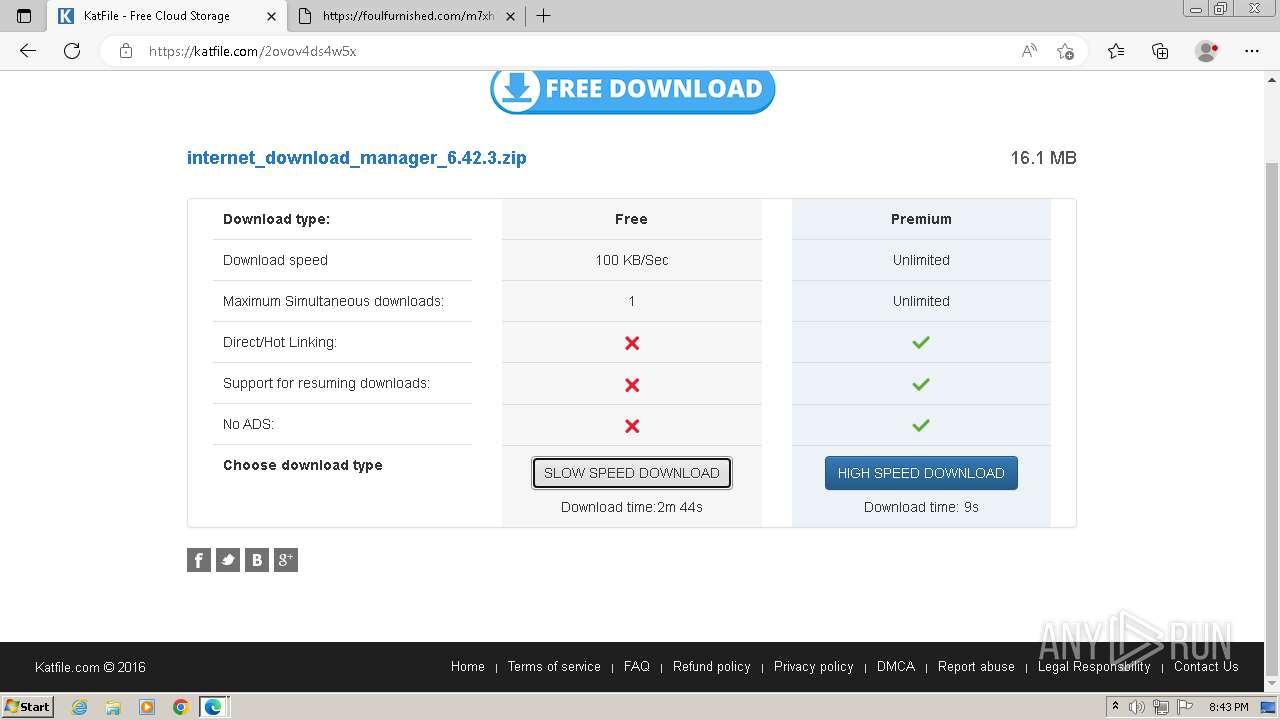
Task: Open the Contact Us page
Action: 1206,666
